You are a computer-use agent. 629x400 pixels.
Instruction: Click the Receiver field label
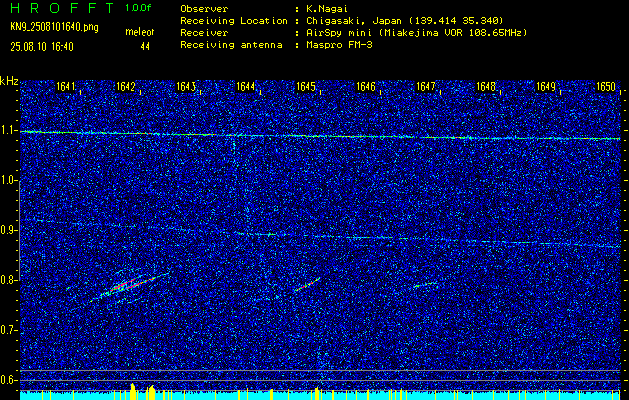[204, 33]
